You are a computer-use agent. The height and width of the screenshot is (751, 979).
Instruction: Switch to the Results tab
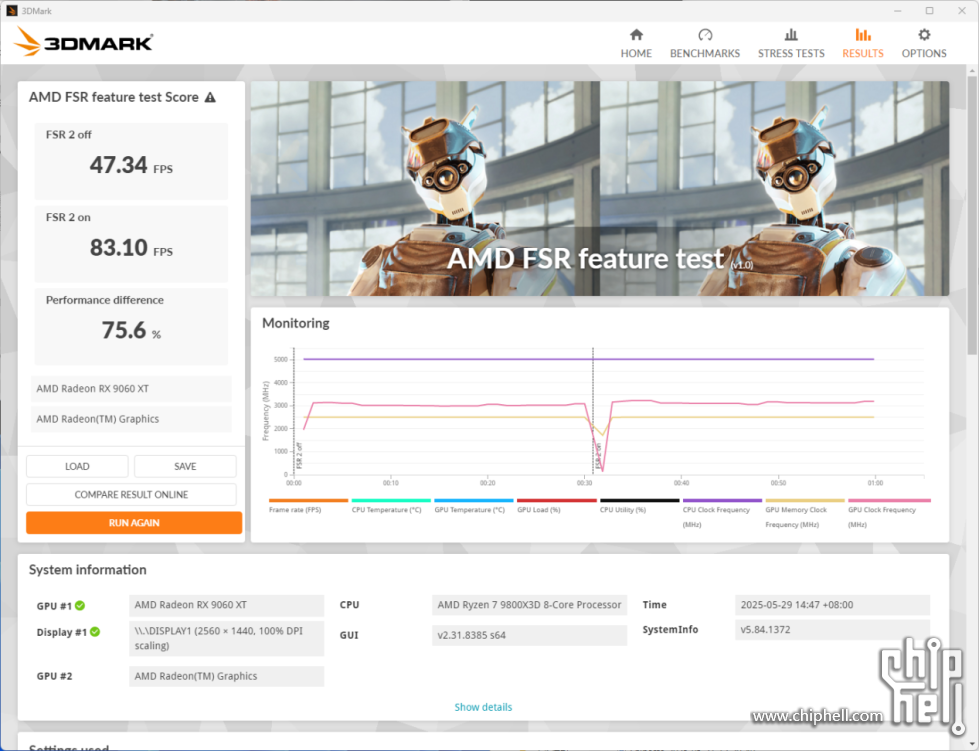coord(863,44)
